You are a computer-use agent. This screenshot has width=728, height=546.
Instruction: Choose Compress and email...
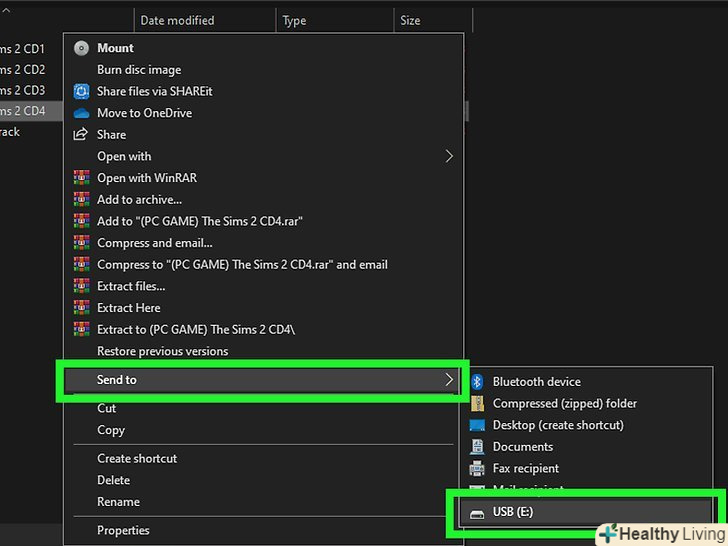tap(263, 243)
